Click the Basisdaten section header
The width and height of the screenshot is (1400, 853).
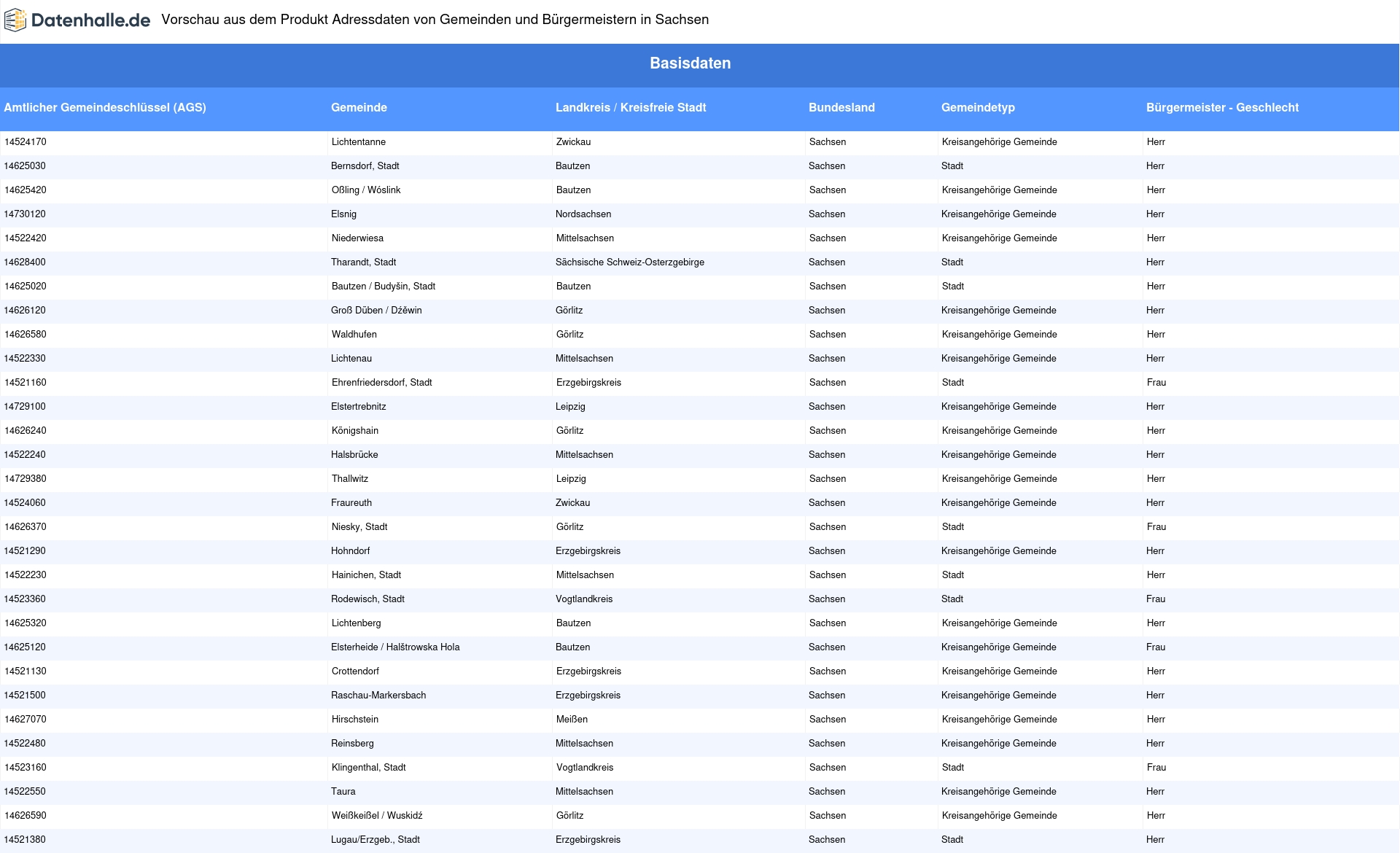click(x=690, y=63)
